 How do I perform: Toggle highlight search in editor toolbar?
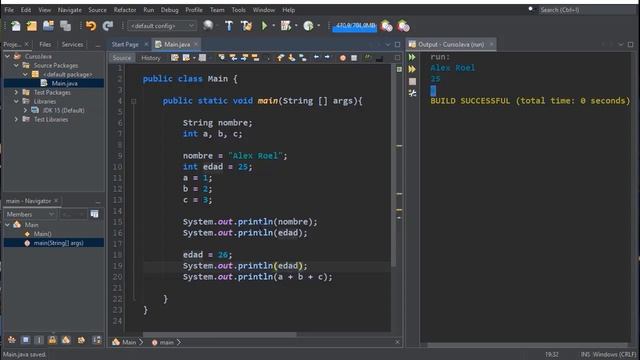256,58
